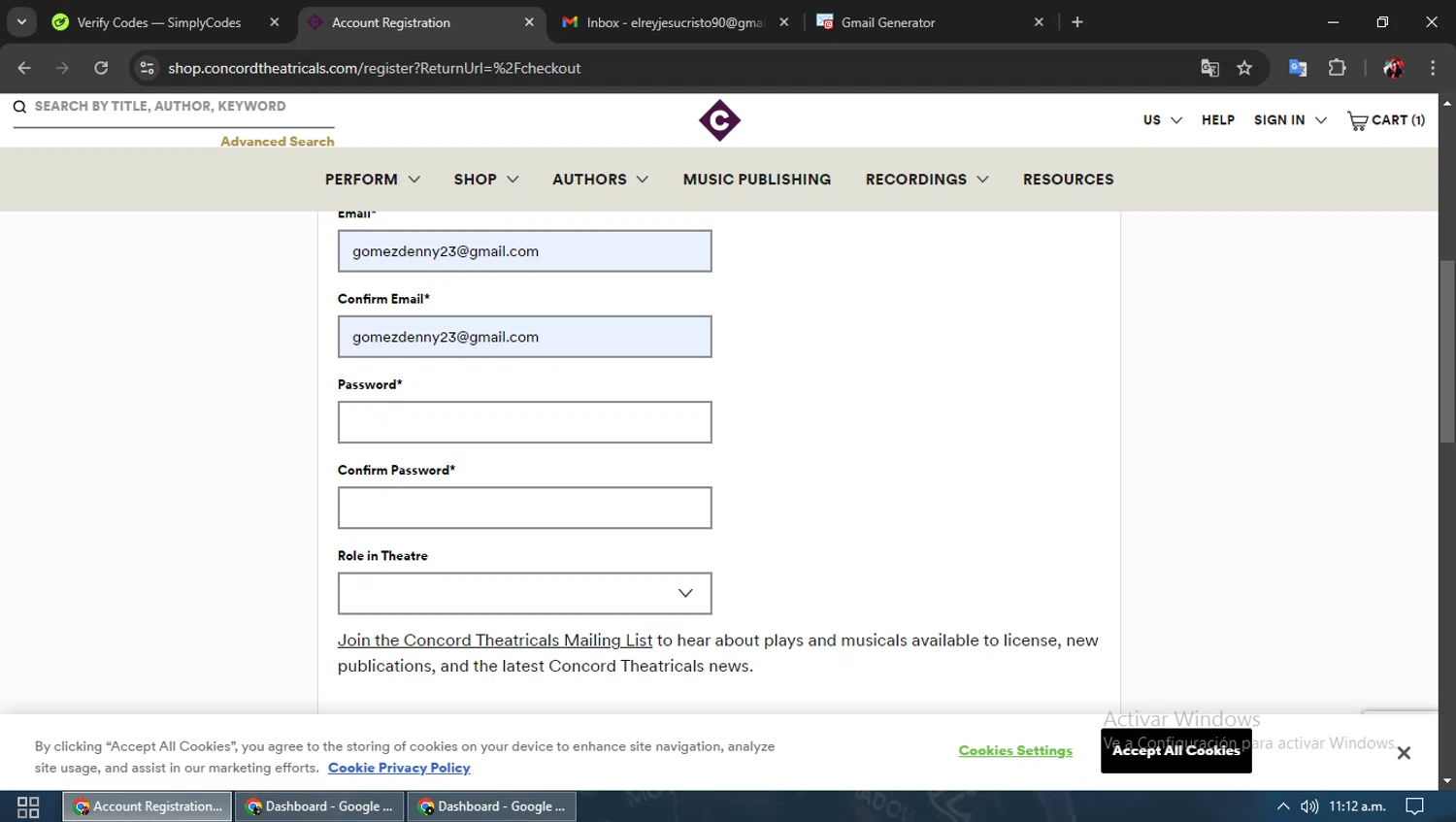Click Join the Concord Theatricals Mailing List
This screenshot has height=822, width=1456.
click(x=495, y=641)
